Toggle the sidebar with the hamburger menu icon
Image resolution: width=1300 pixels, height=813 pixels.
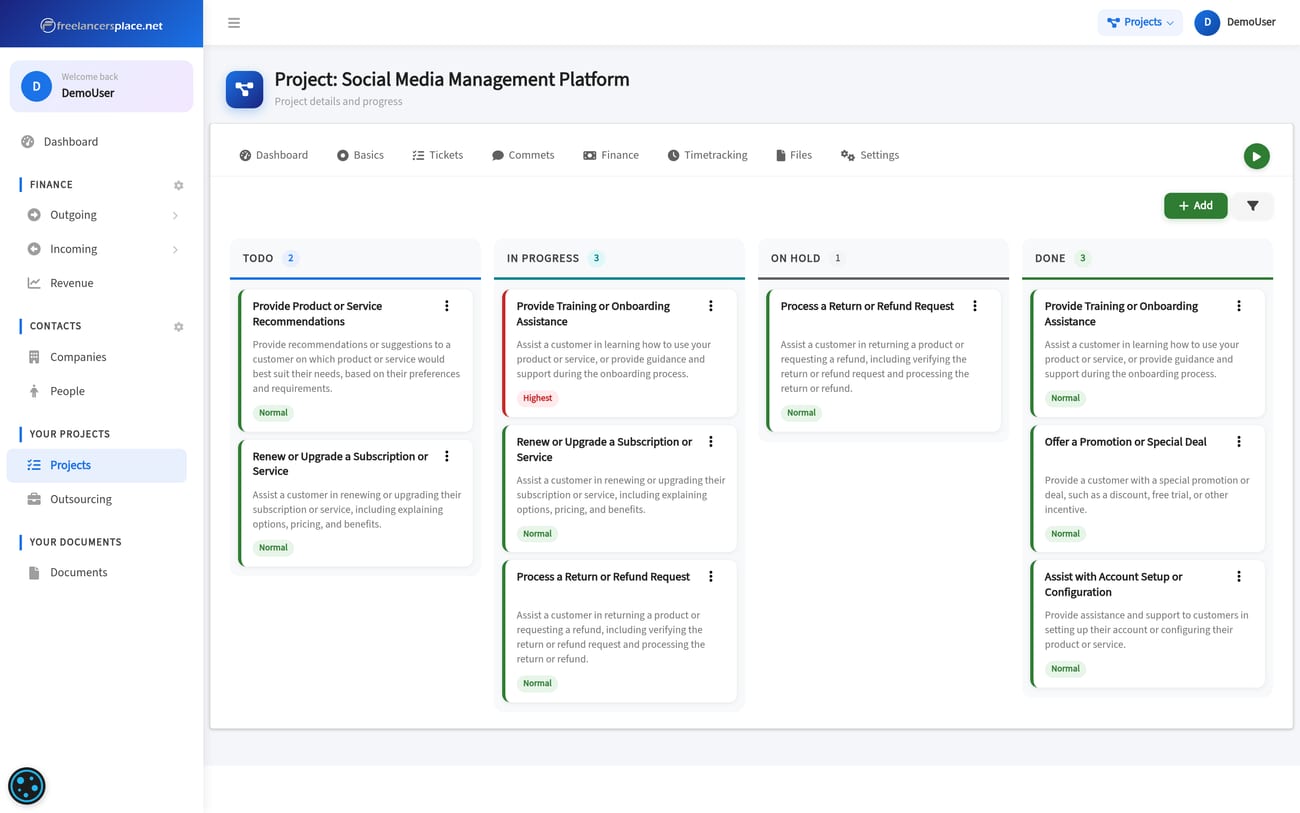[234, 23]
